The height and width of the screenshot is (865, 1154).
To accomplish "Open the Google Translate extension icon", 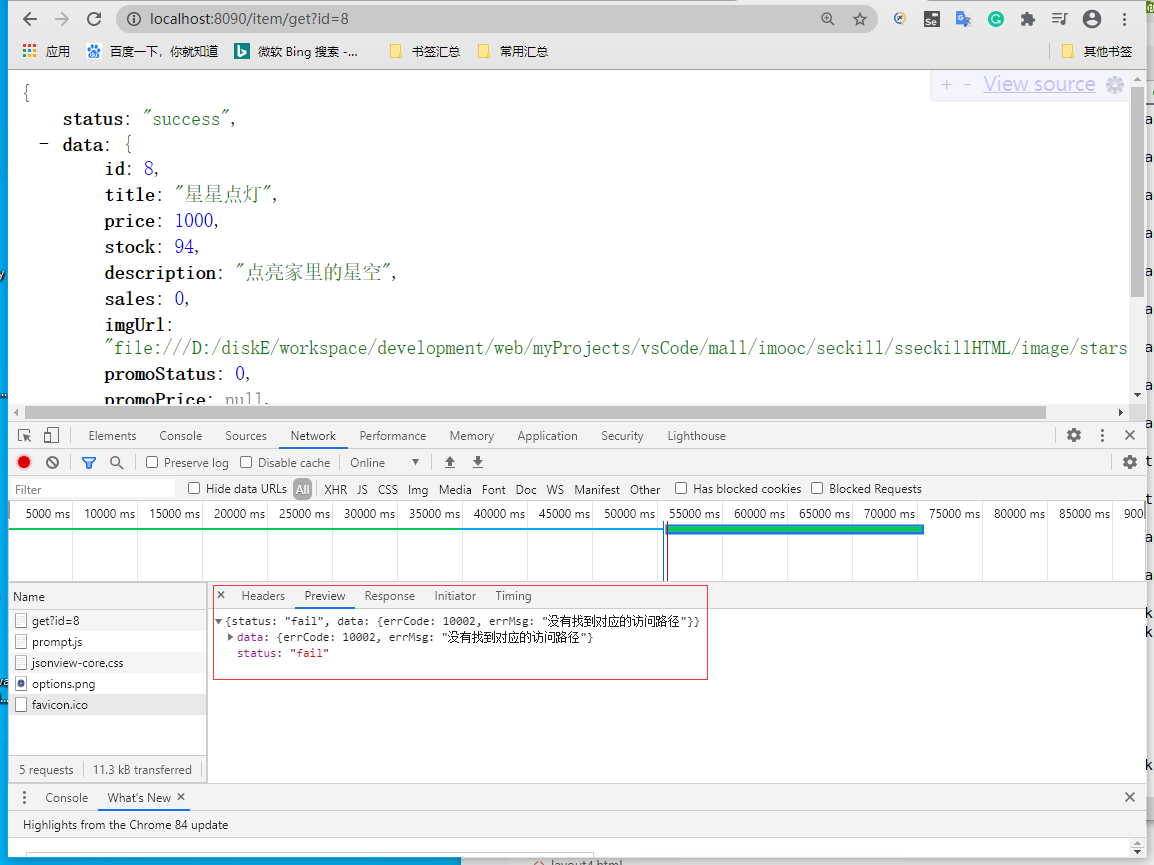I will (963, 19).
